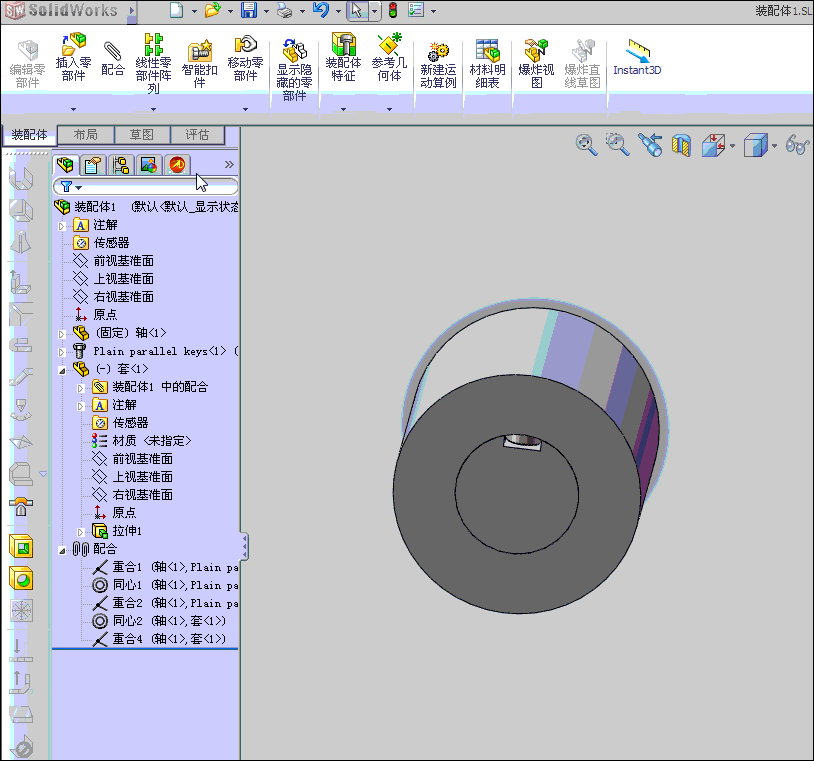Click 参考几何体 (Reference Geometry)

pos(389,57)
